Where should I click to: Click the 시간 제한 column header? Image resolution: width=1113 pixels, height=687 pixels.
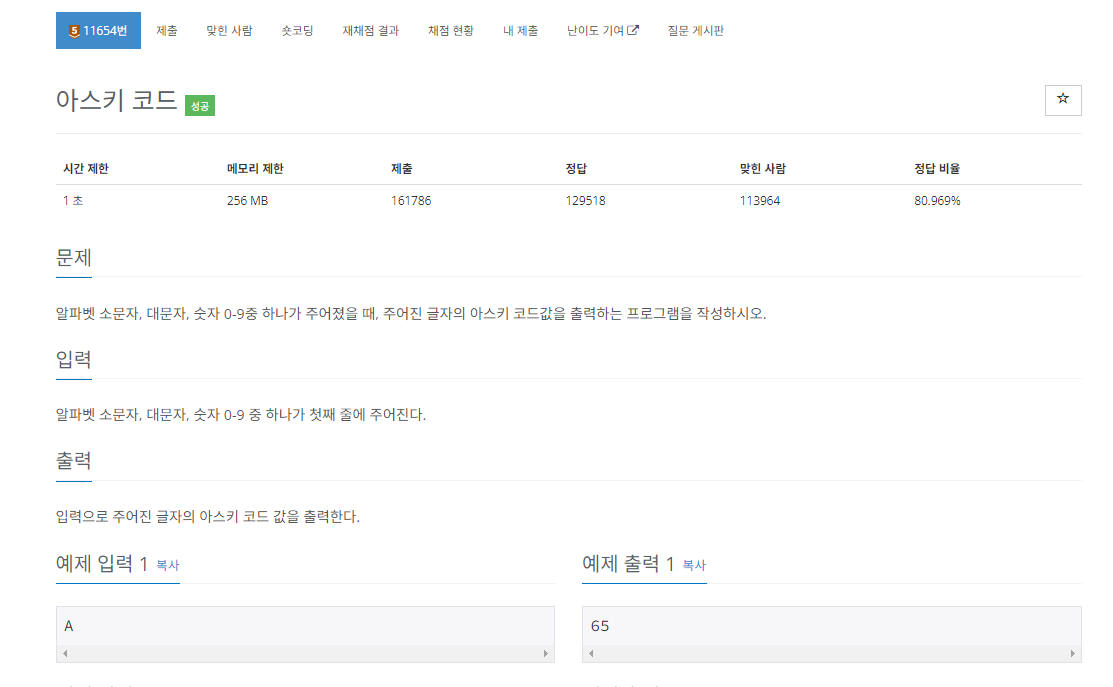(x=86, y=169)
